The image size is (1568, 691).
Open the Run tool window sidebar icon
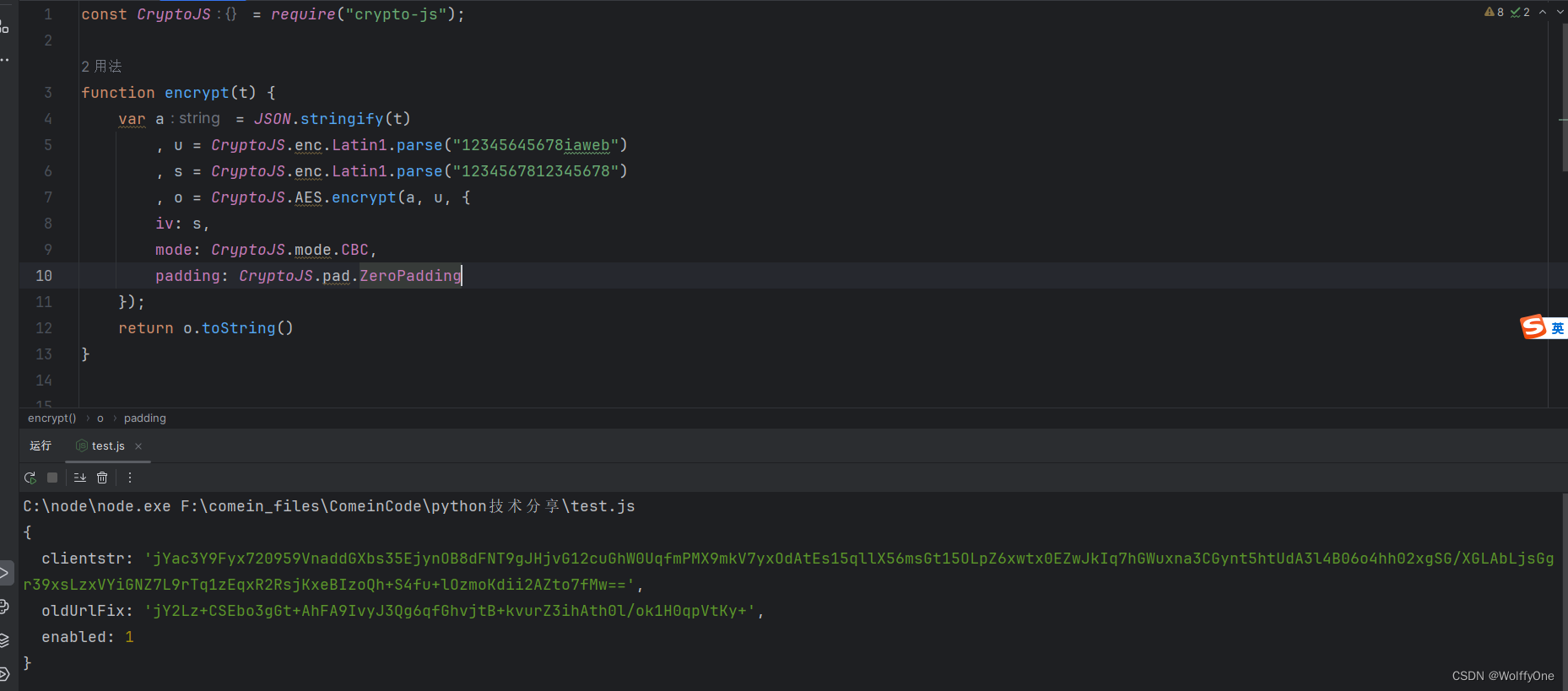[x=4, y=574]
